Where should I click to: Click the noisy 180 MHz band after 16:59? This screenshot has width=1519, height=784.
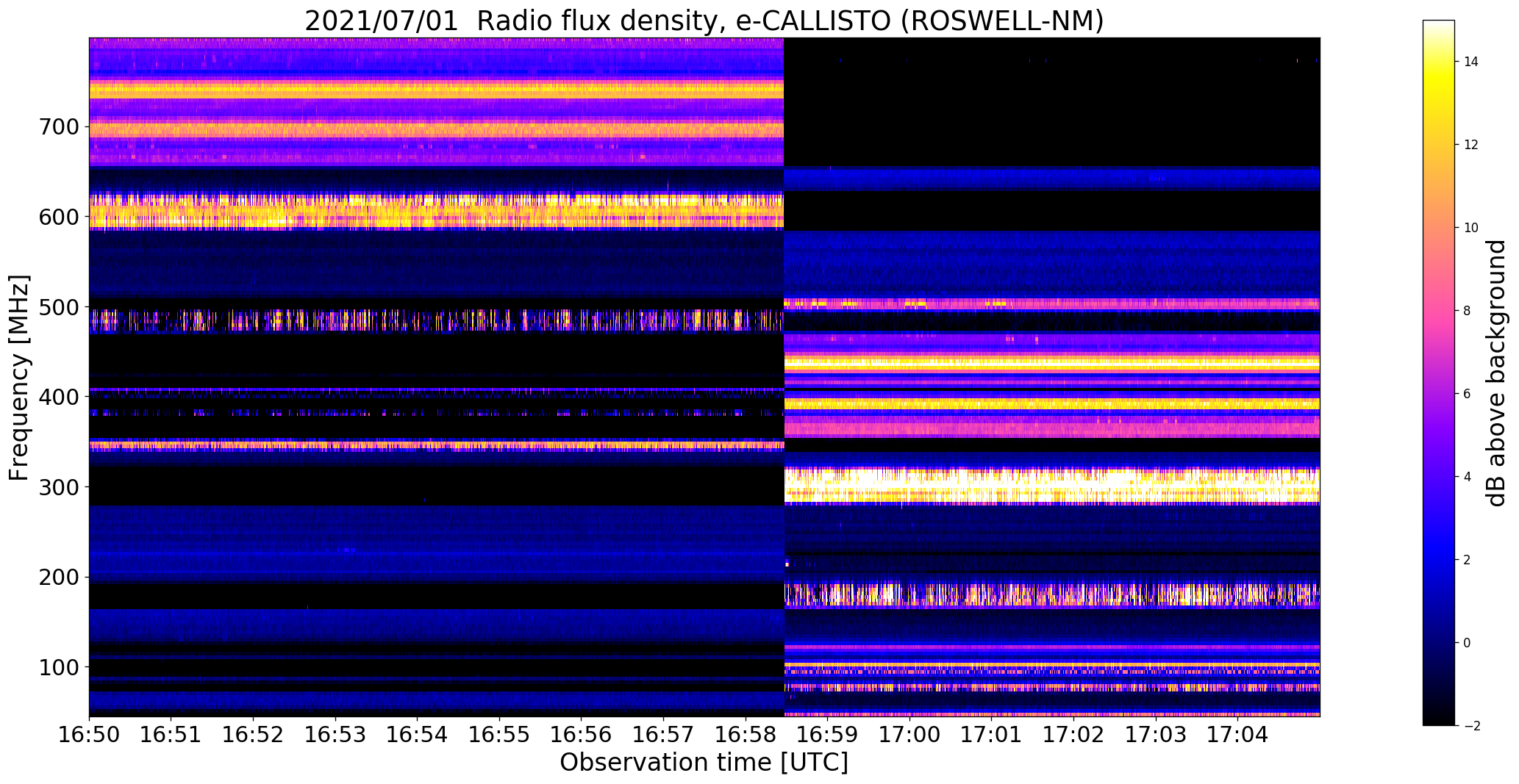click(1052, 594)
